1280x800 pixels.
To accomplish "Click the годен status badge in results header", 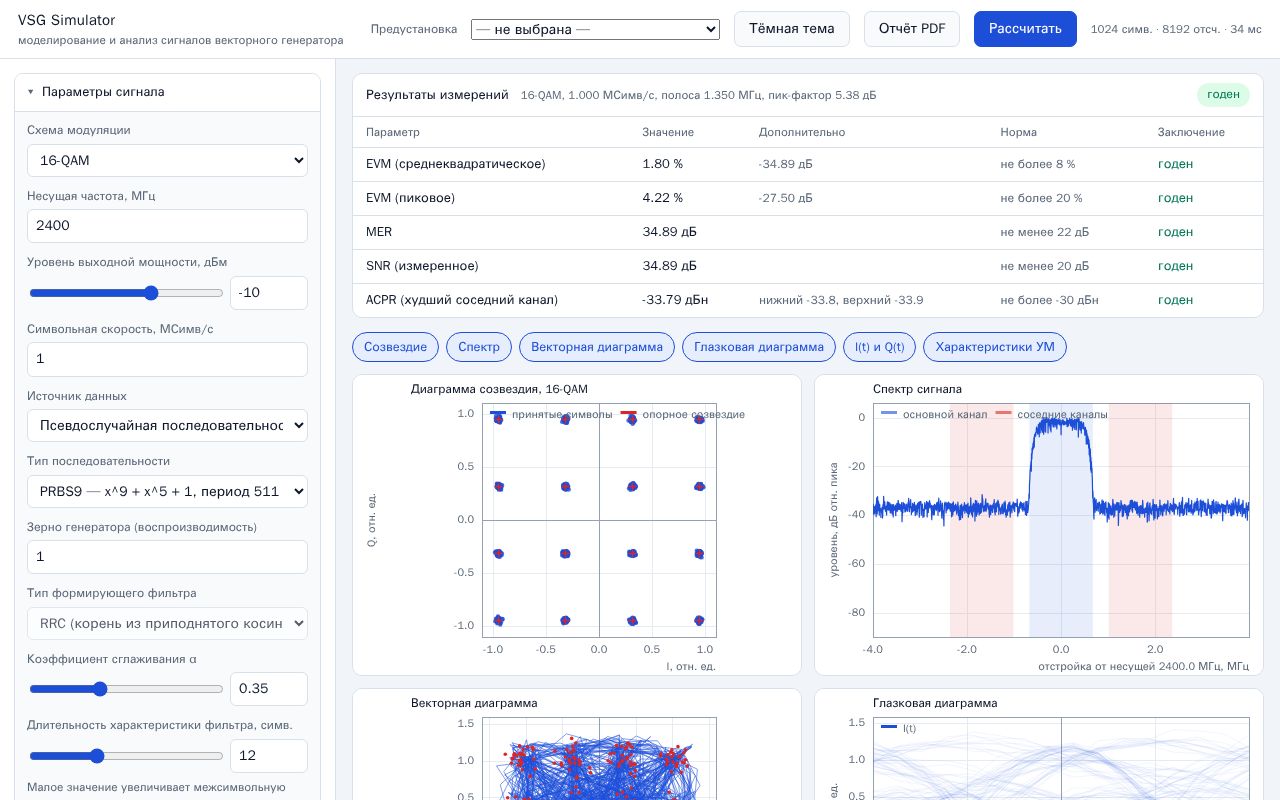I will (x=1224, y=95).
